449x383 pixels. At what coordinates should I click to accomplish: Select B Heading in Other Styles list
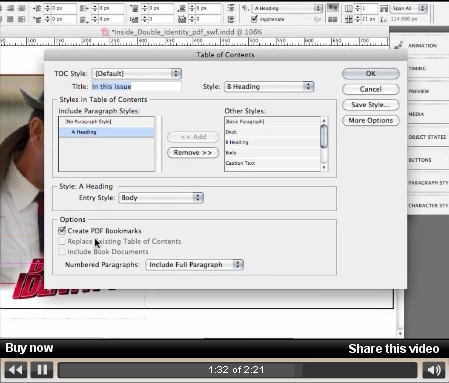272,142
